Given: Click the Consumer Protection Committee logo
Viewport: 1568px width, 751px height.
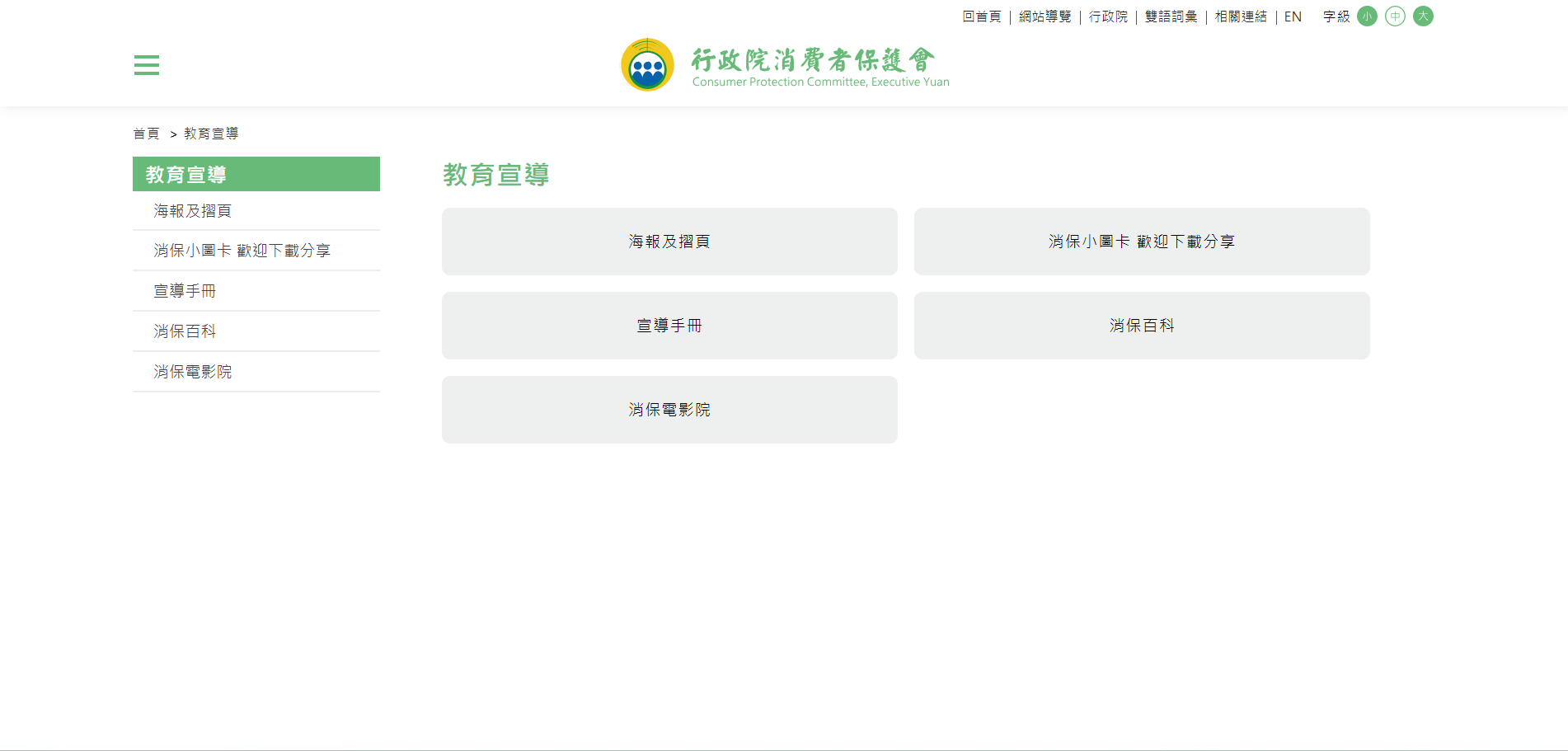Looking at the screenshot, I should 784,64.
